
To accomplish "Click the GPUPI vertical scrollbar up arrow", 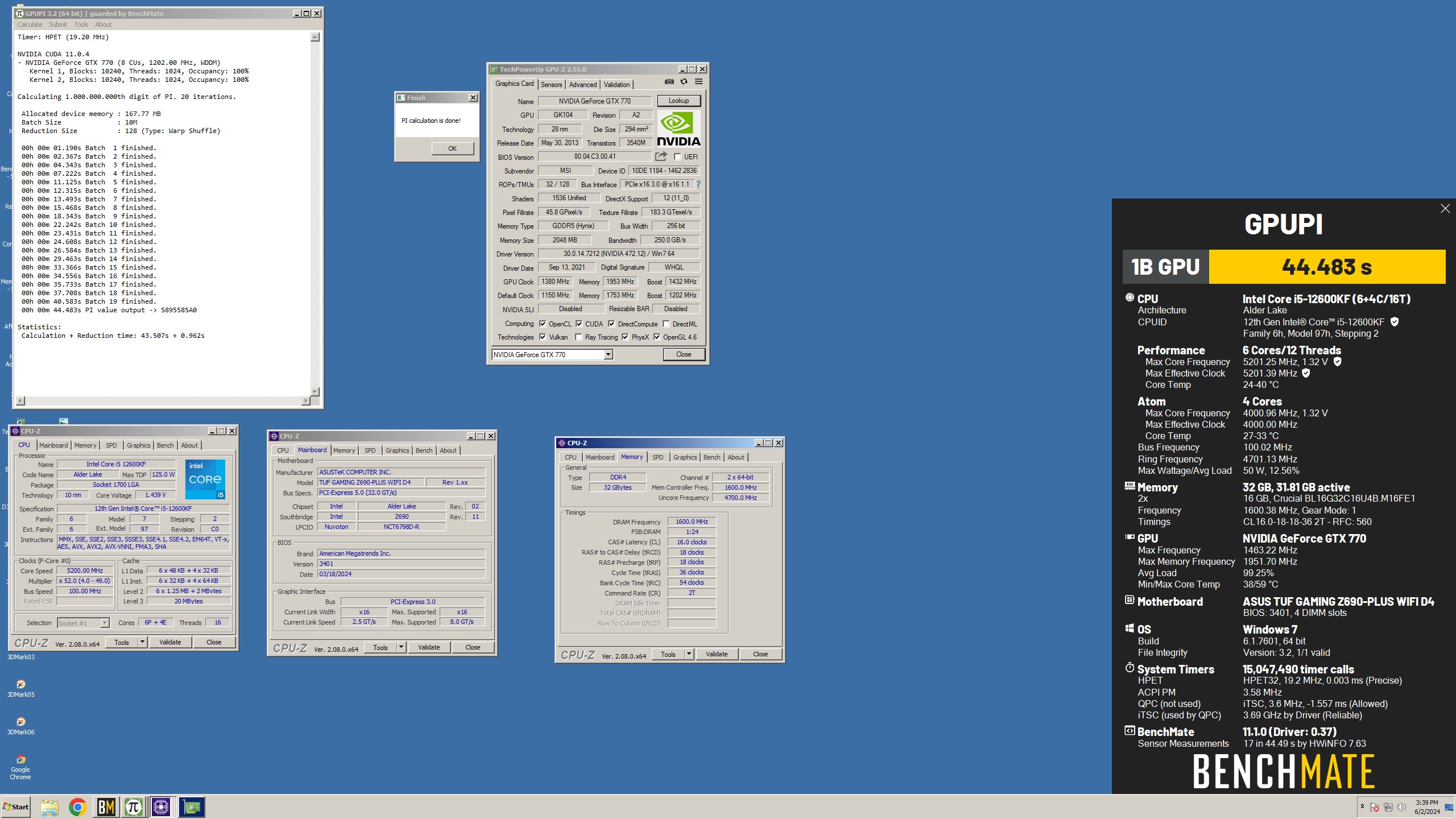I will tap(315, 37).
